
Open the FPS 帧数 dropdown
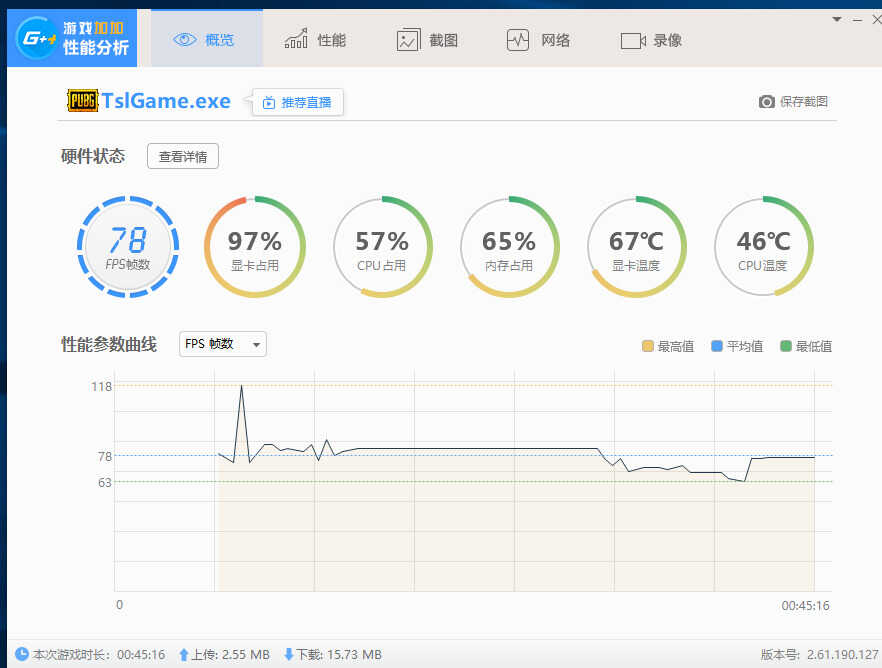(x=223, y=344)
